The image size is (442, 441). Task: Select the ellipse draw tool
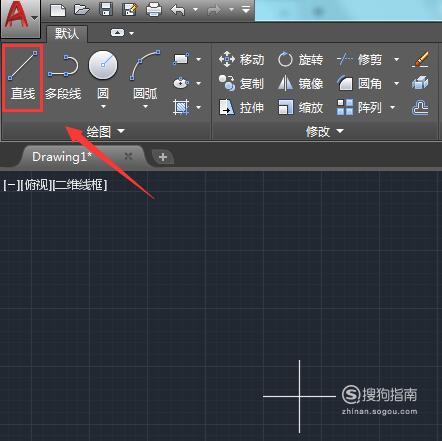(x=181, y=83)
